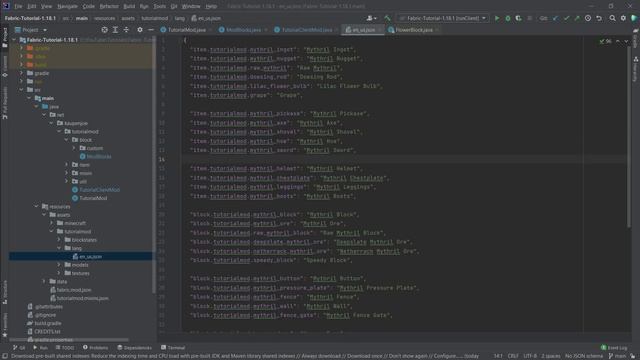The image size is (640, 360).
Task: Commit changes with the green checkmark icon
Action: pyautogui.click(x=566, y=18)
